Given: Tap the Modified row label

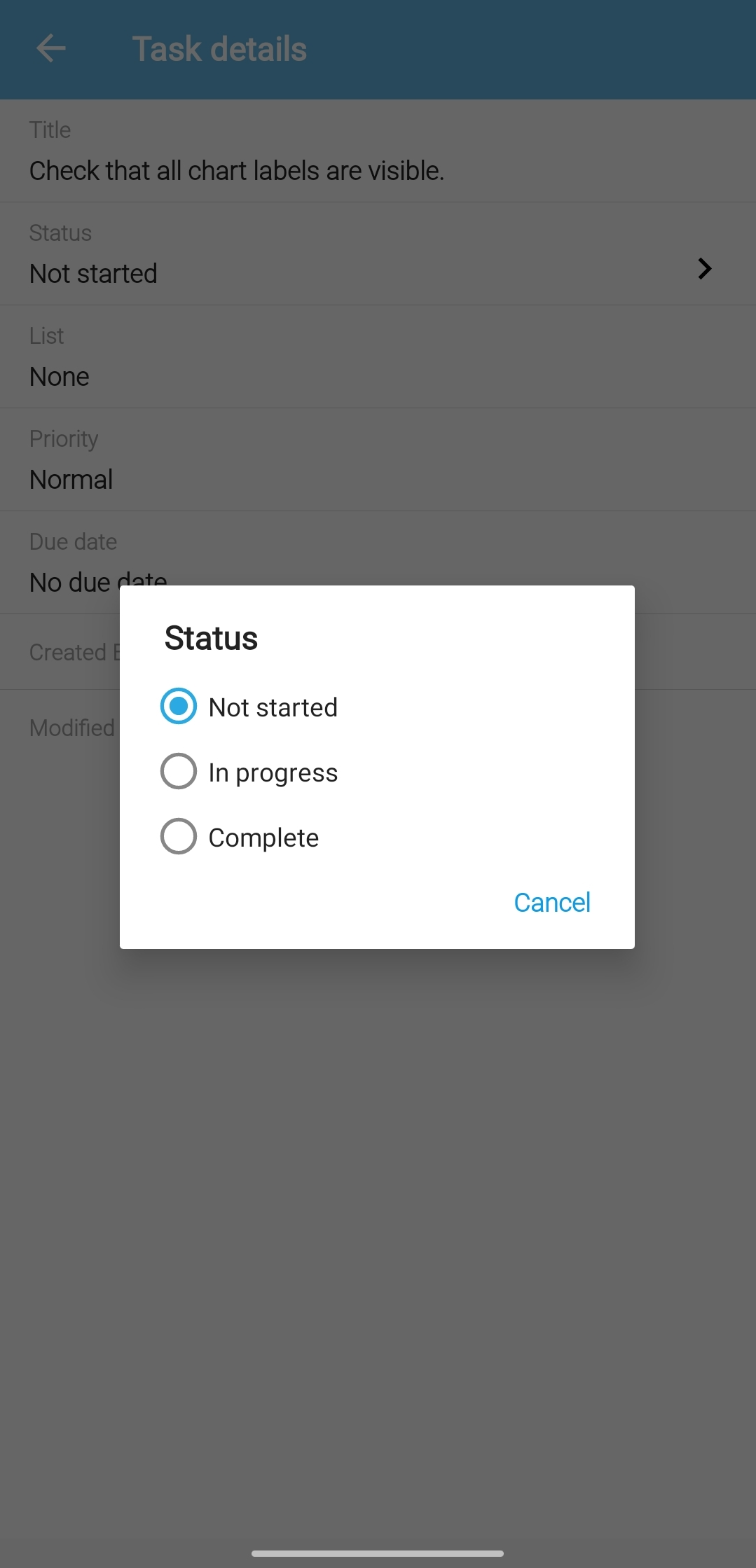Looking at the screenshot, I should click(71, 728).
